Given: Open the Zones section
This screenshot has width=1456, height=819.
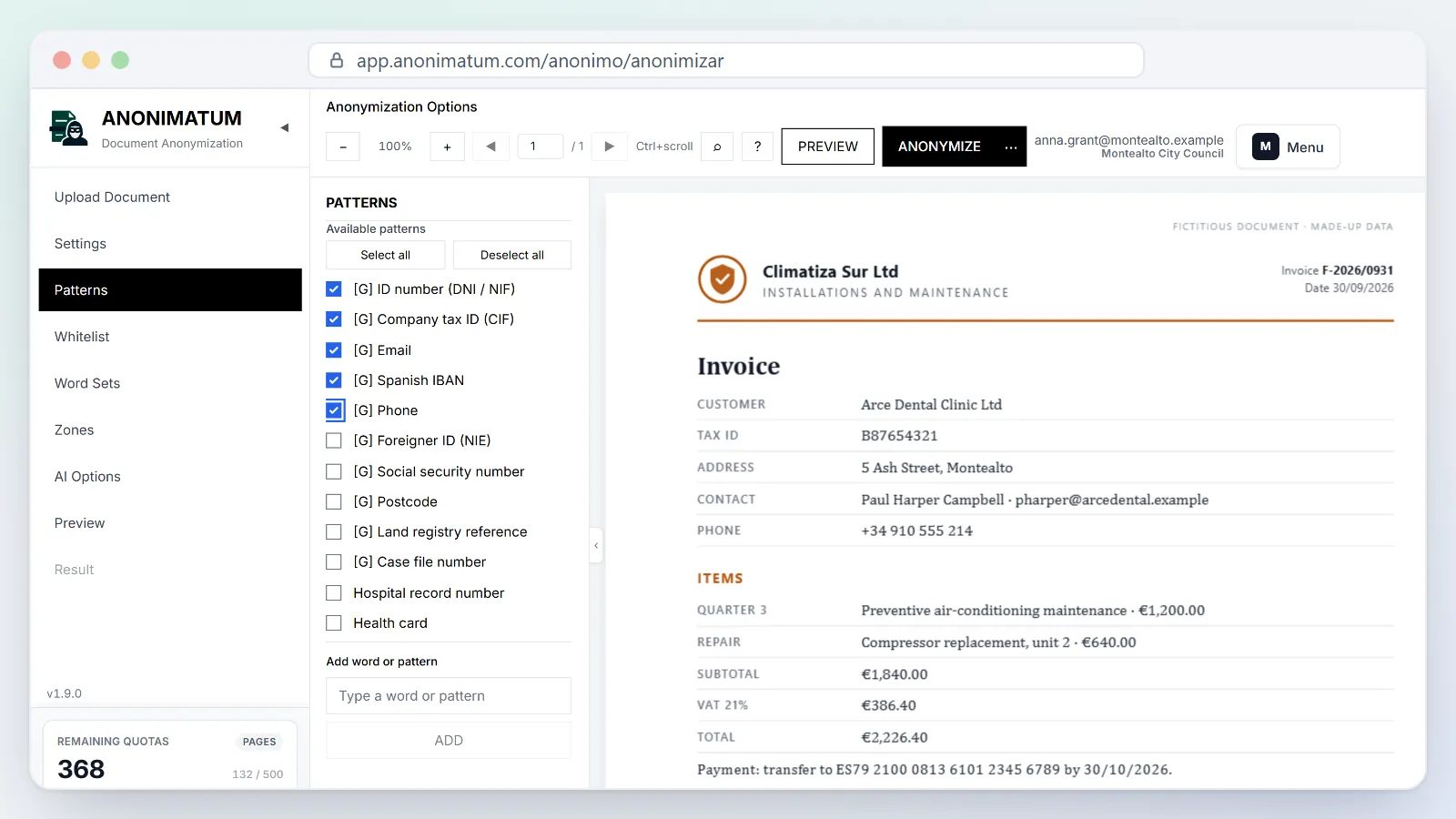Looking at the screenshot, I should click(170, 430).
